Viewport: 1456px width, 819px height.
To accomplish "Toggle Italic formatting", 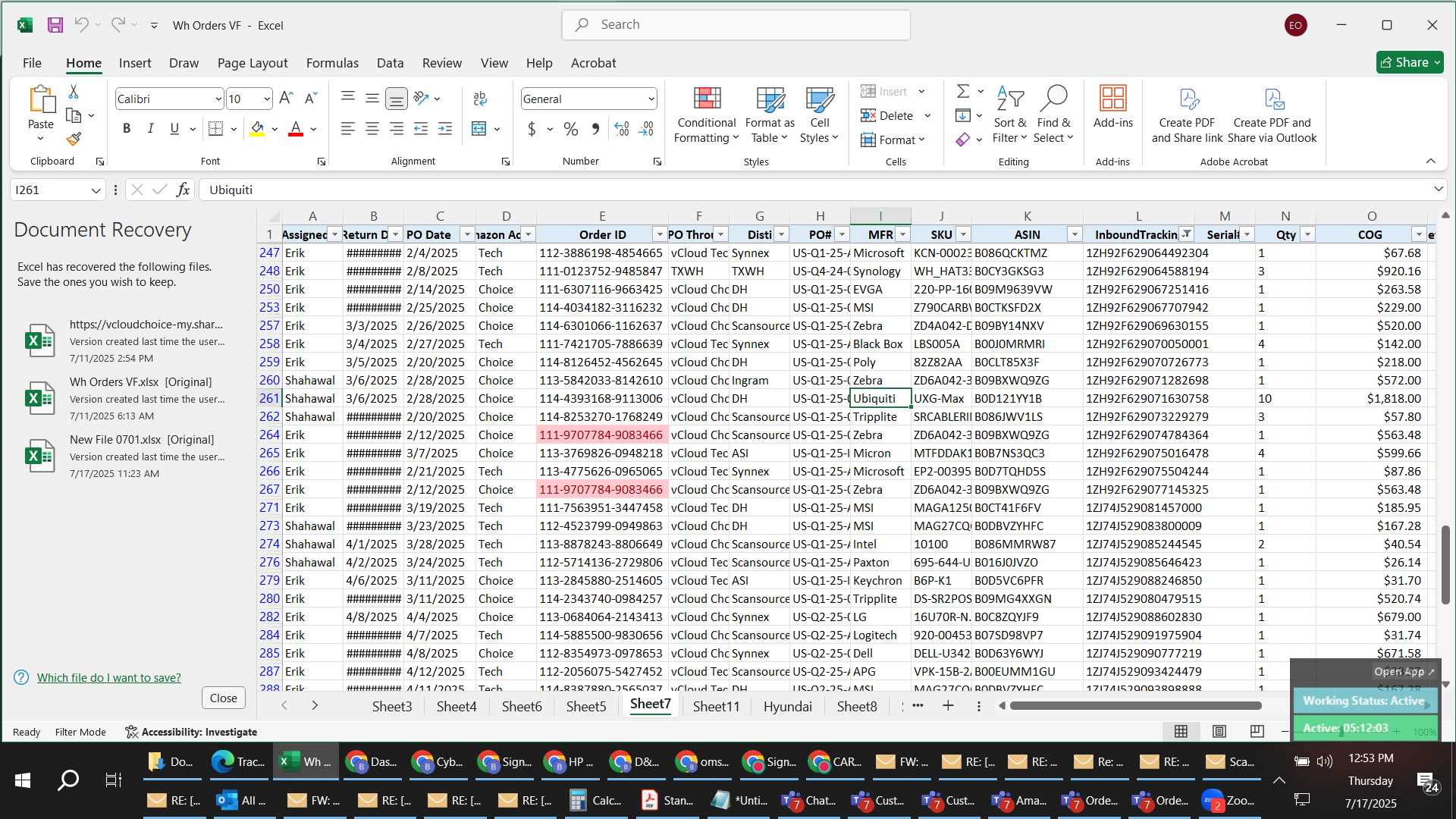I will click(150, 129).
